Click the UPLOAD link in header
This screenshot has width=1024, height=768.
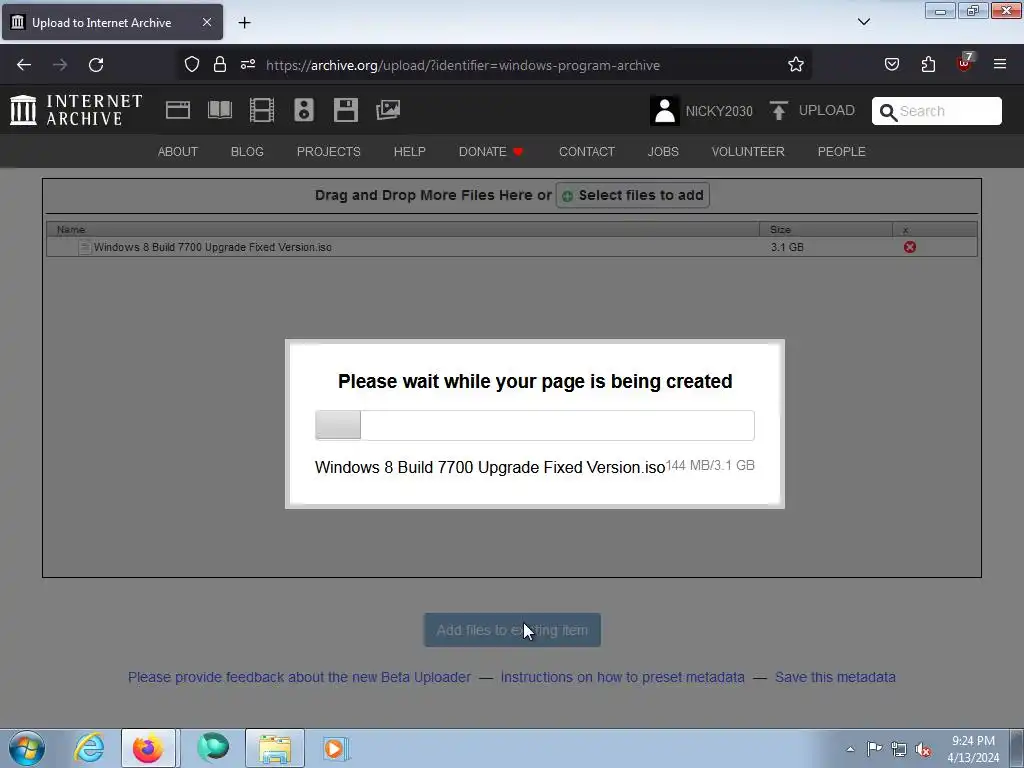(x=826, y=110)
